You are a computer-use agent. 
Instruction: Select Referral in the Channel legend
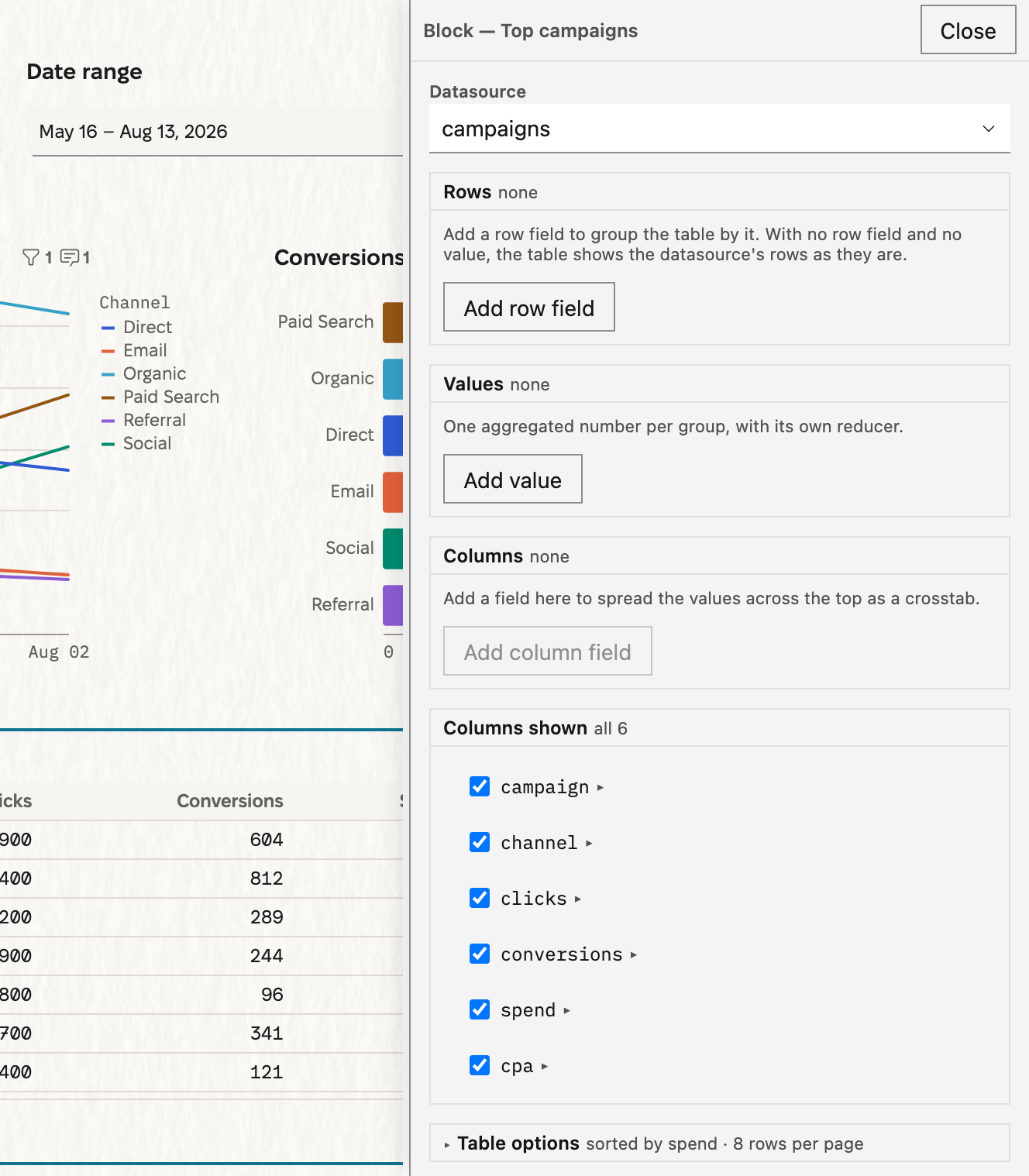[144, 420]
